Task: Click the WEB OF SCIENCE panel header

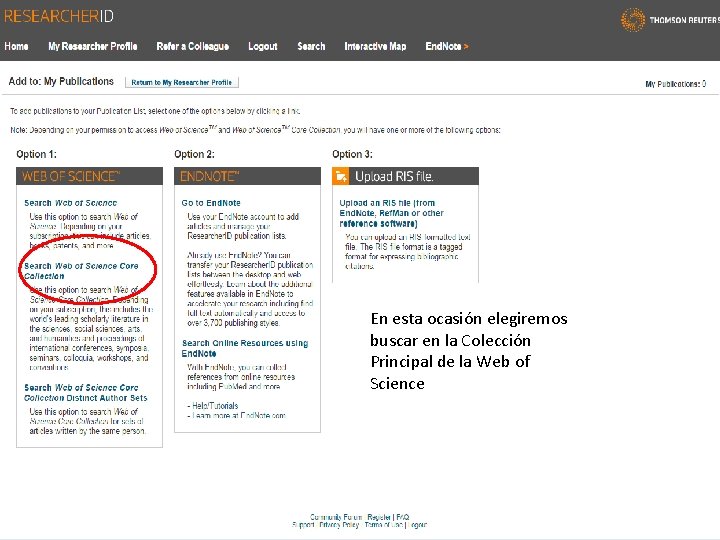Action: point(90,176)
